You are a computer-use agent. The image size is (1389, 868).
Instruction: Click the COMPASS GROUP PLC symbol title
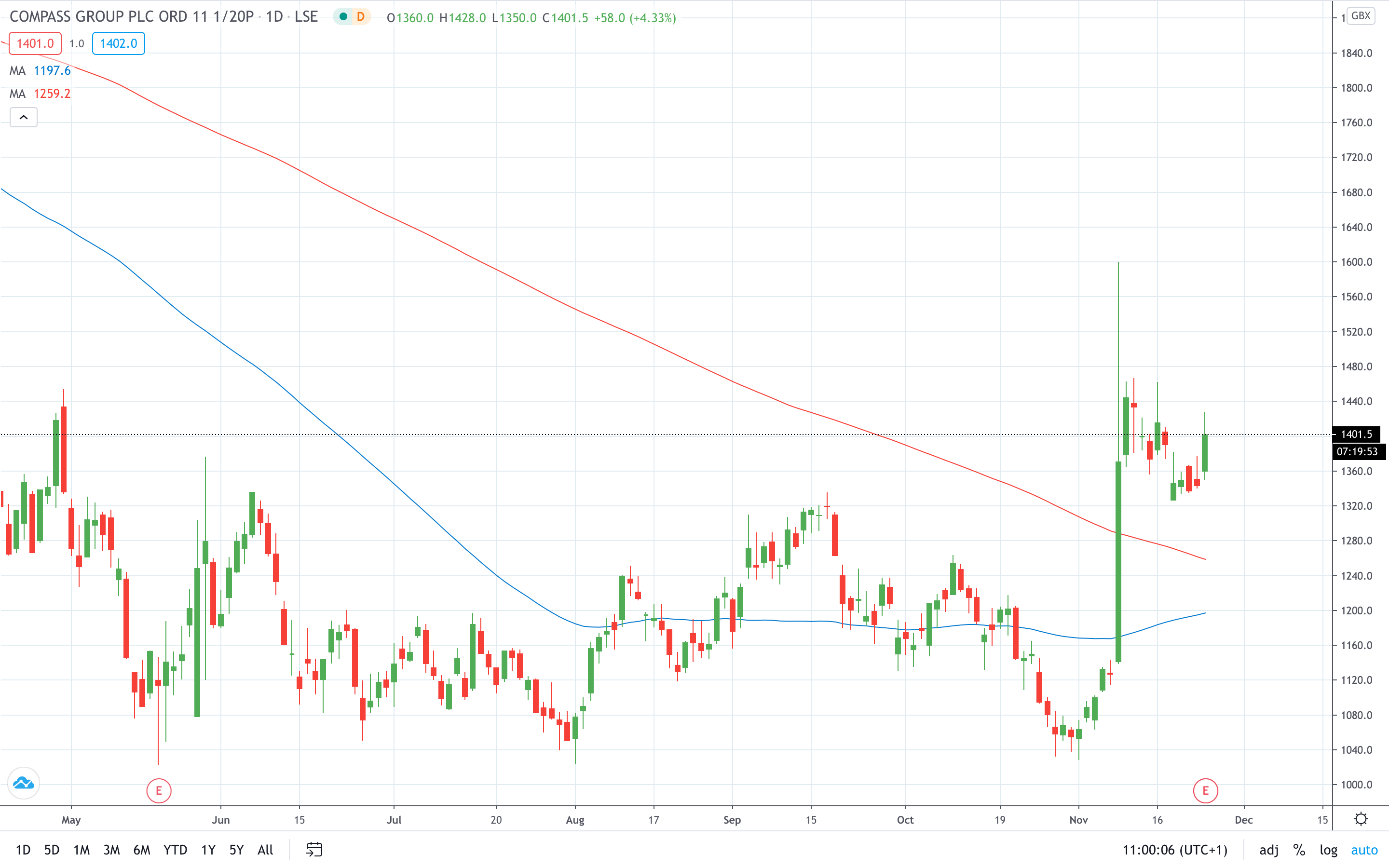click(132, 16)
